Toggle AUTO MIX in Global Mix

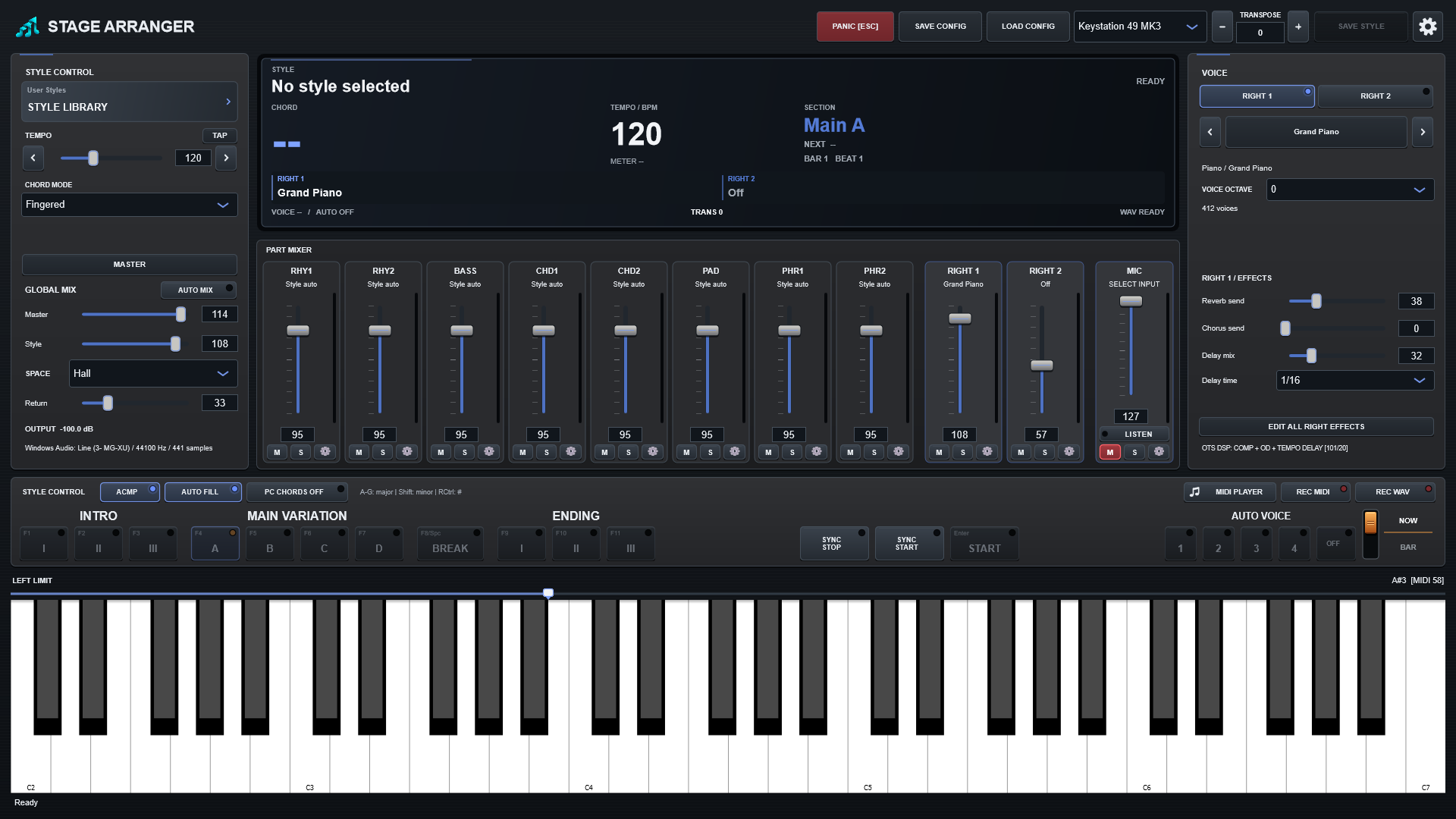pyautogui.click(x=199, y=290)
